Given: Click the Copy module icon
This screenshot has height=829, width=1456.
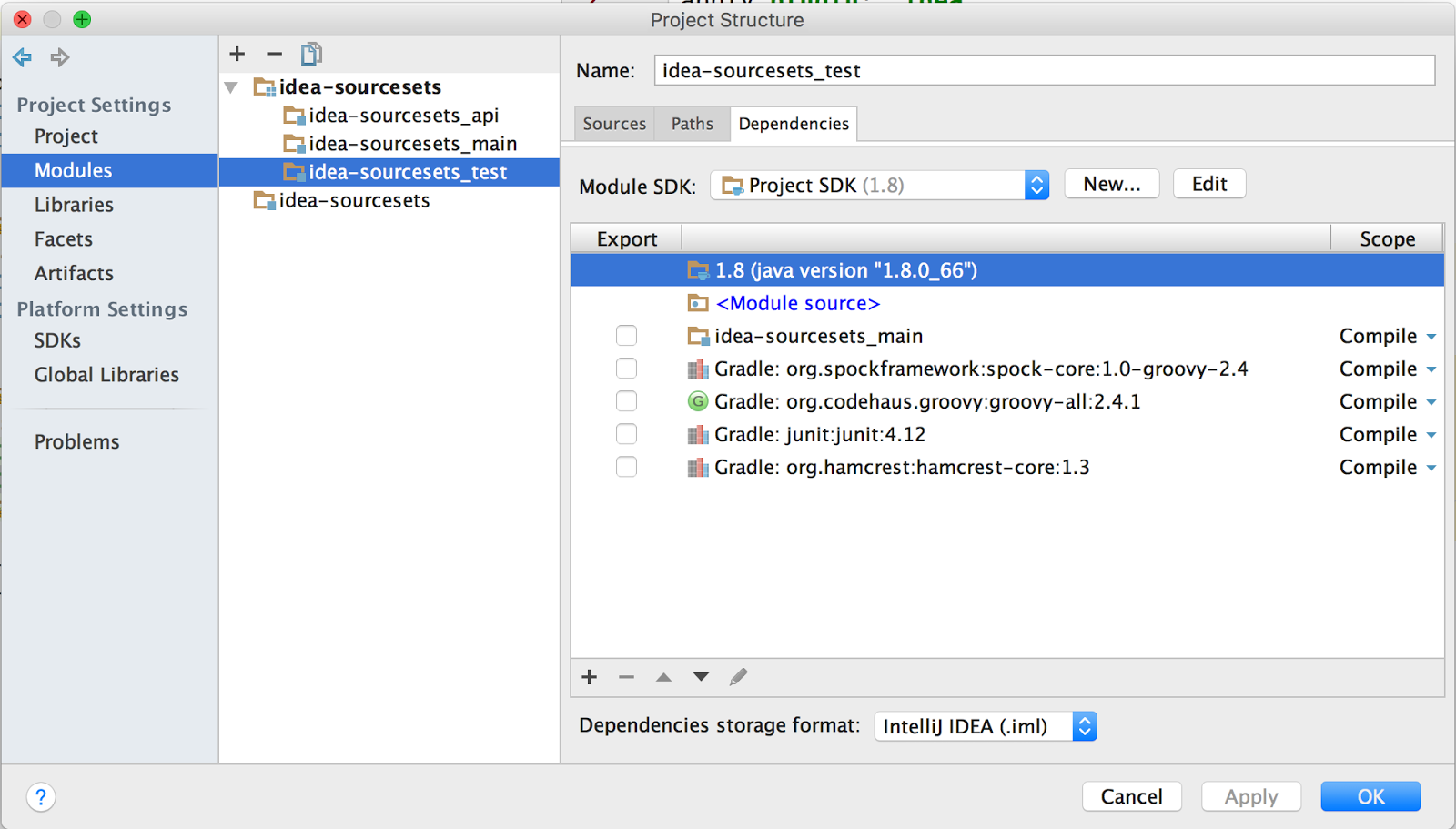Looking at the screenshot, I should pyautogui.click(x=311, y=54).
